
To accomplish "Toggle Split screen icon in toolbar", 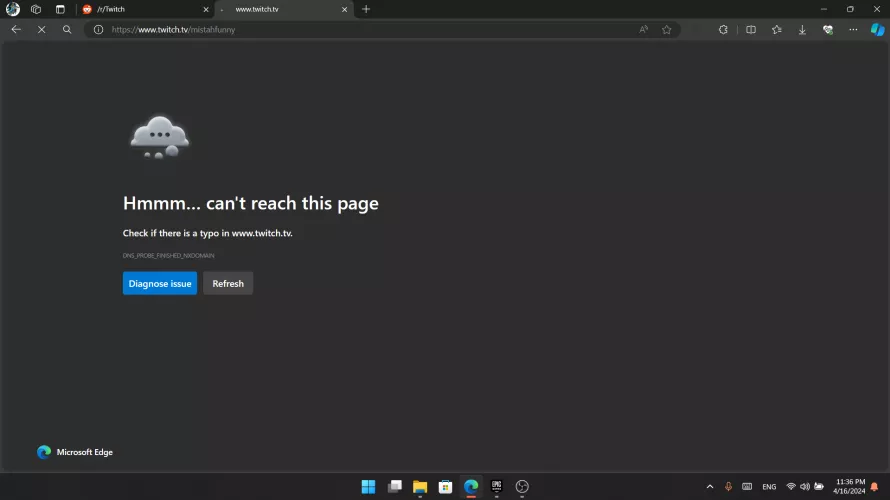I will 750,30.
